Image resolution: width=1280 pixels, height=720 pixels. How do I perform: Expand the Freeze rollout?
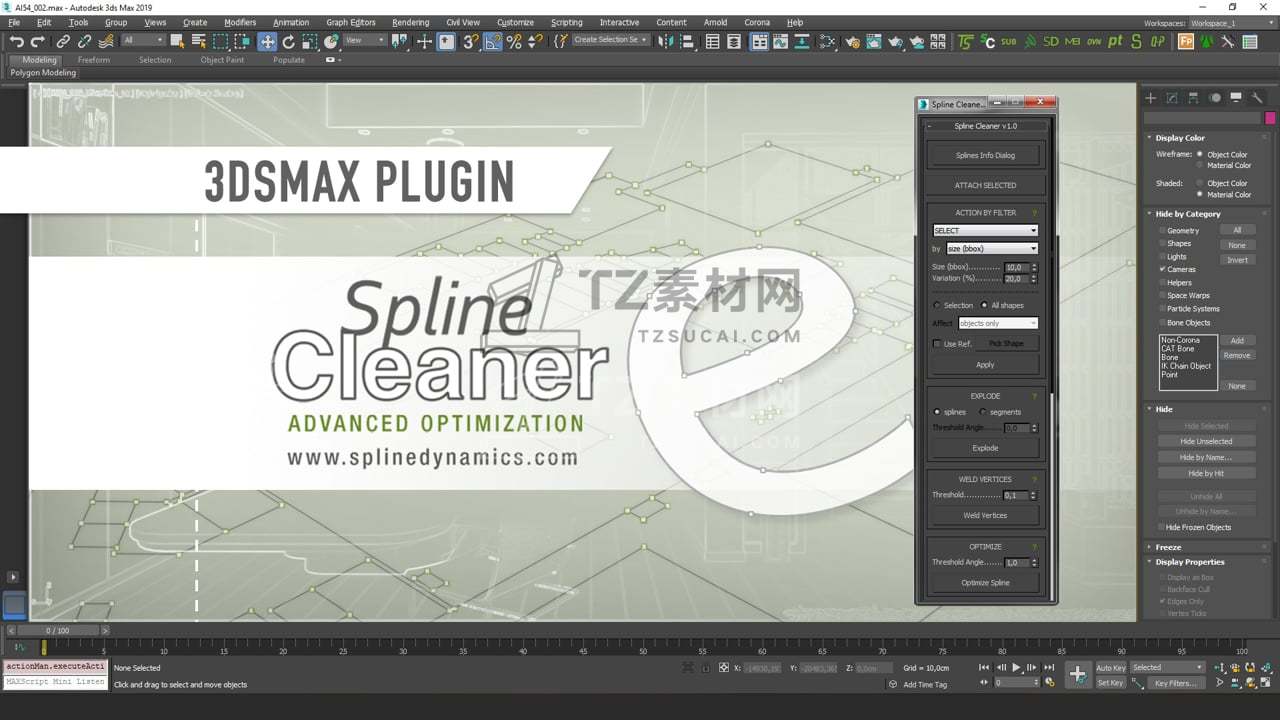point(1168,547)
